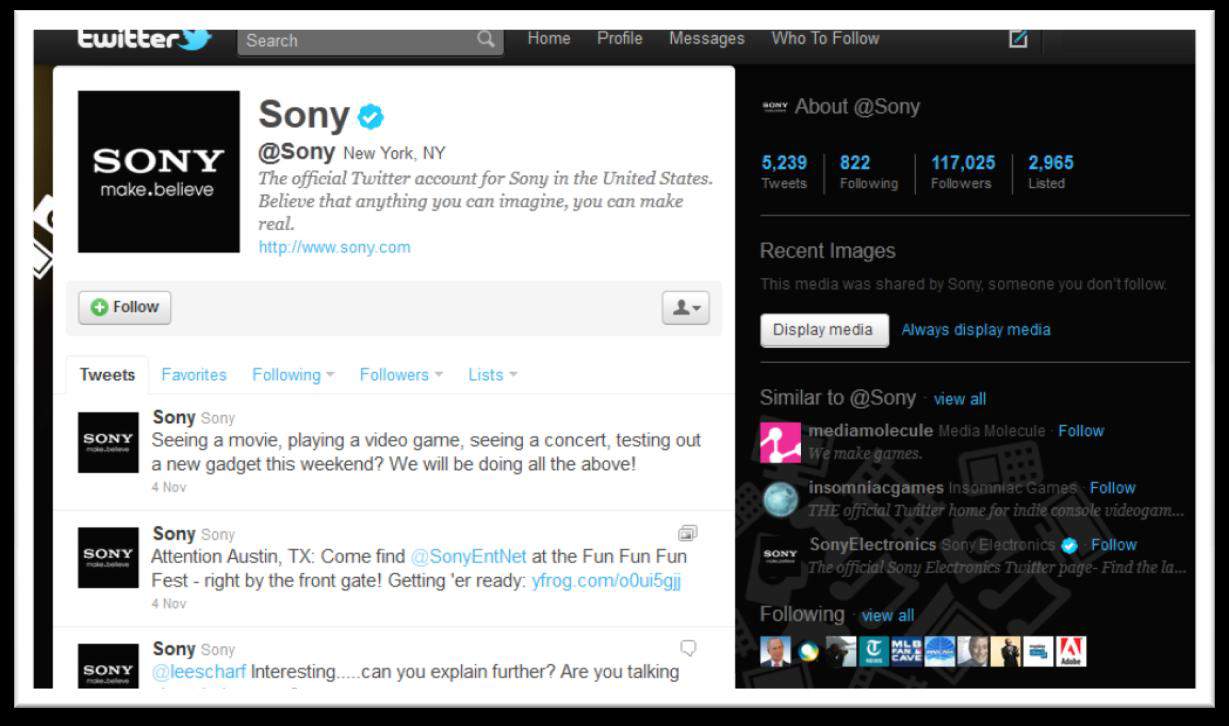Expand the Followers tab dropdown arrow
The width and height of the screenshot is (1229, 726).
point(438,375)
